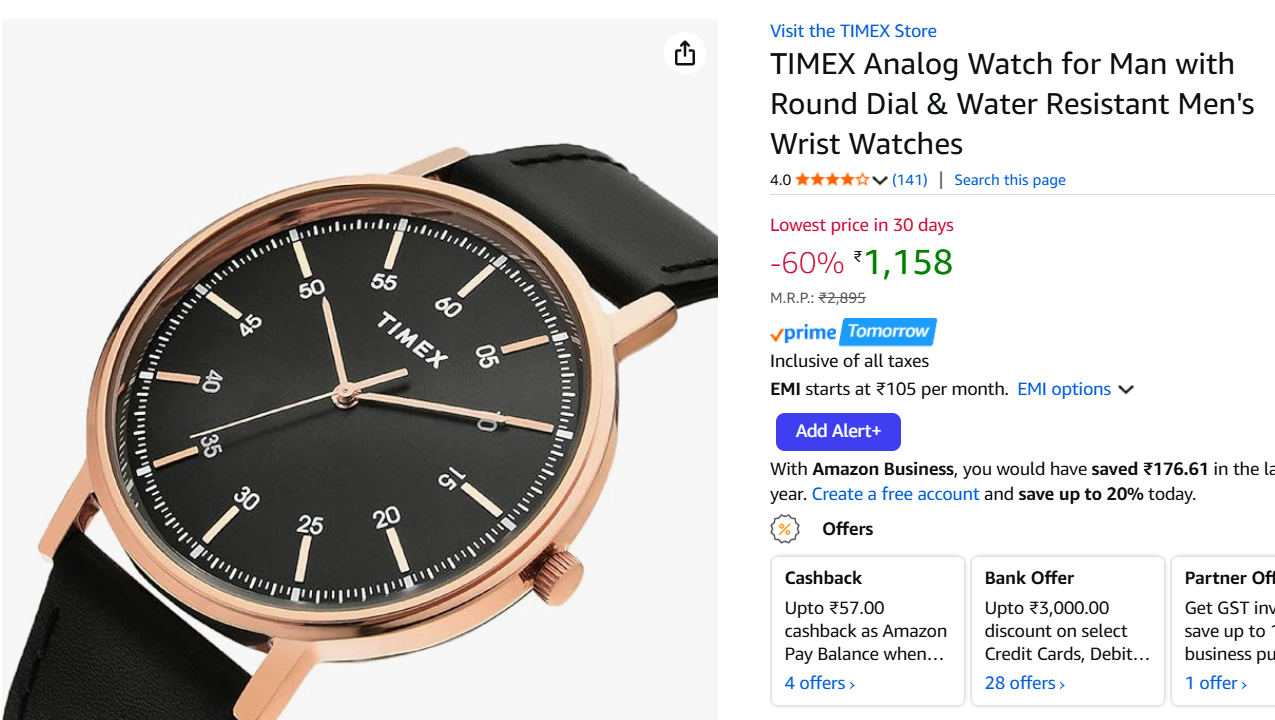
Task: Open the 28 offers bank link
Action: tap(1024, 683)
